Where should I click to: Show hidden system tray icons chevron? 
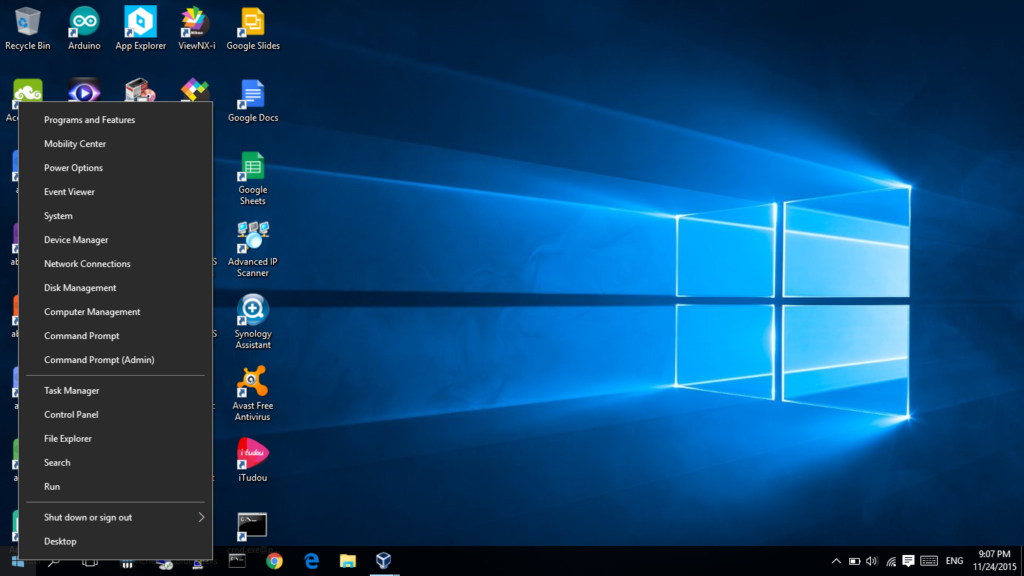coord(836,561)
